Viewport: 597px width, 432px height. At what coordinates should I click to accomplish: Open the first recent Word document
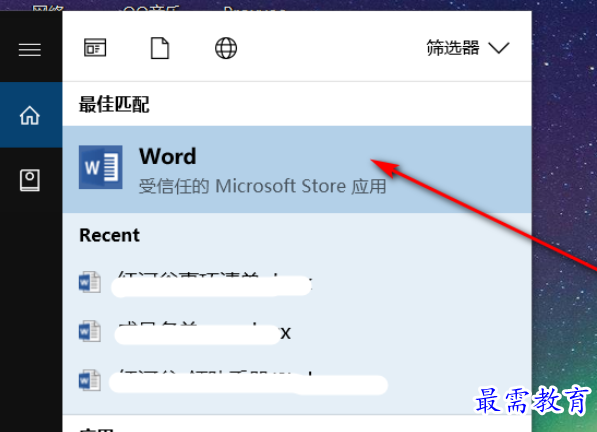297,283
